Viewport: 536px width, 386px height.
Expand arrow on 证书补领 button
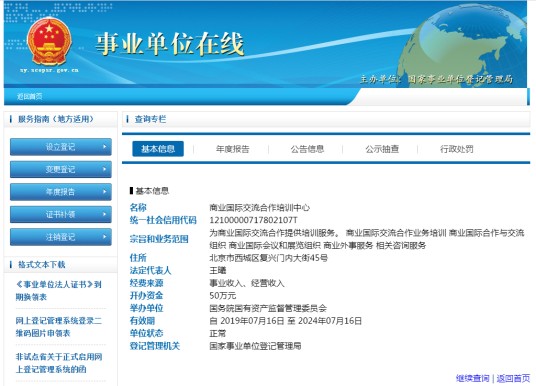click(105, 214)
